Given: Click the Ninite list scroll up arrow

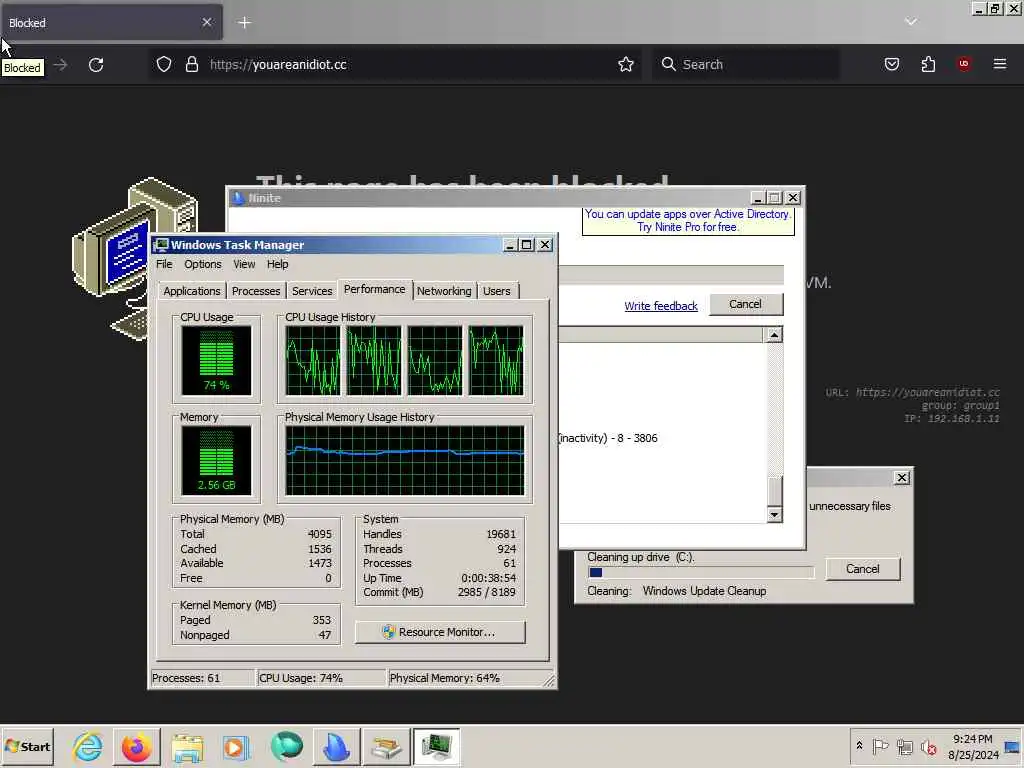Looking at the screenshot, I should click(774, 335).
